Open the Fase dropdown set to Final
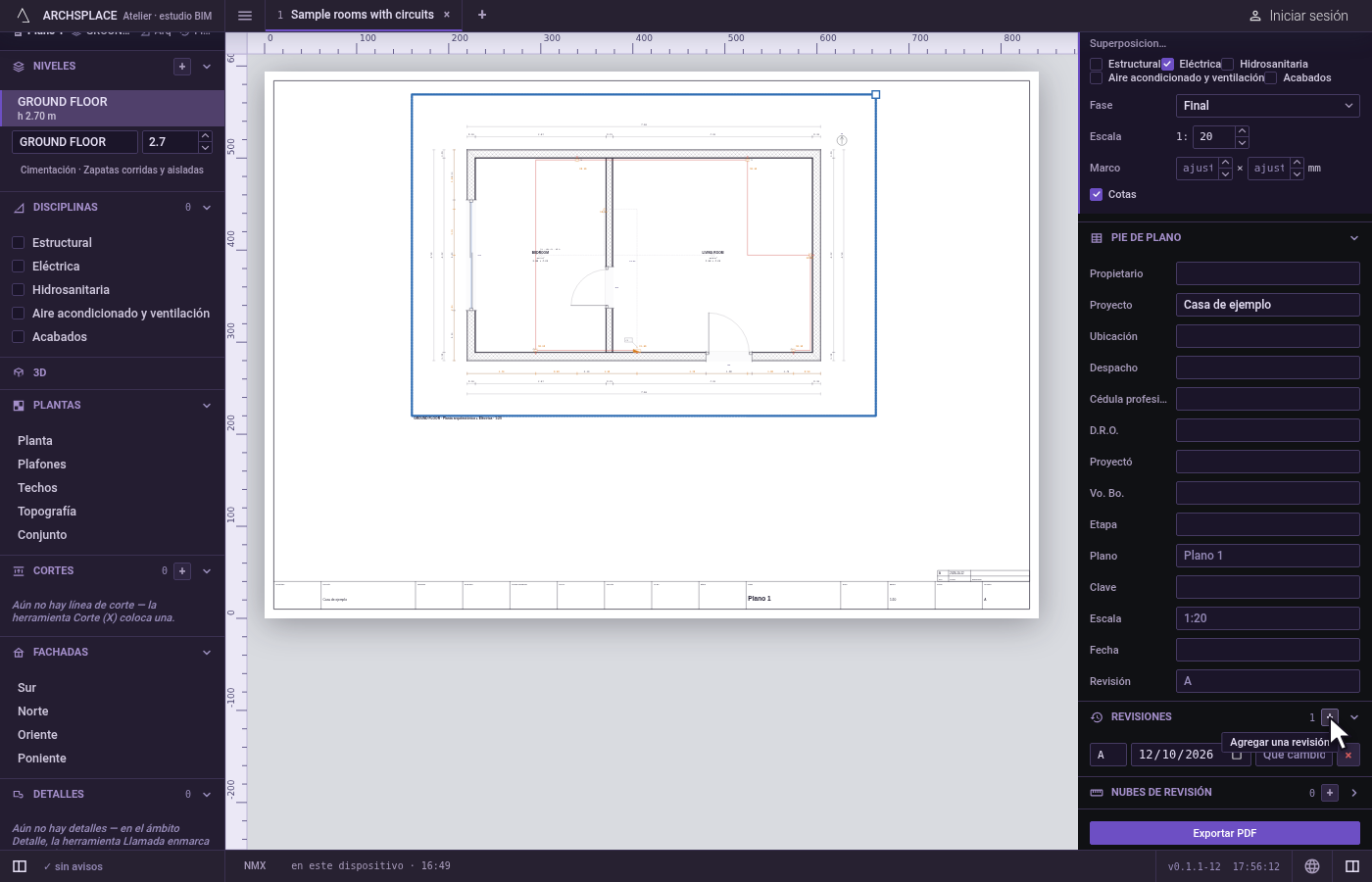The width and height of the screenshot is (1372, 882). click(x=1268, y=106)
